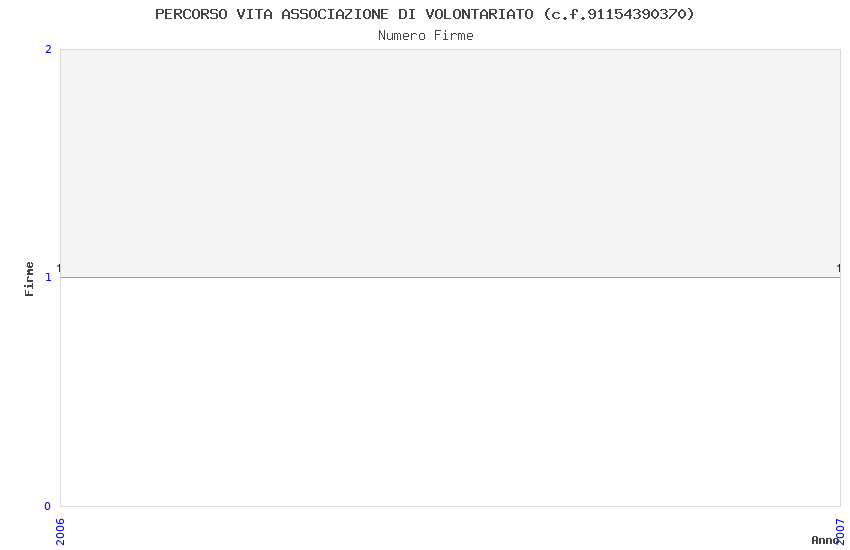
Task: Click the data label 1 at 2006
Action: pyautogui.click(x=59, y=268)
